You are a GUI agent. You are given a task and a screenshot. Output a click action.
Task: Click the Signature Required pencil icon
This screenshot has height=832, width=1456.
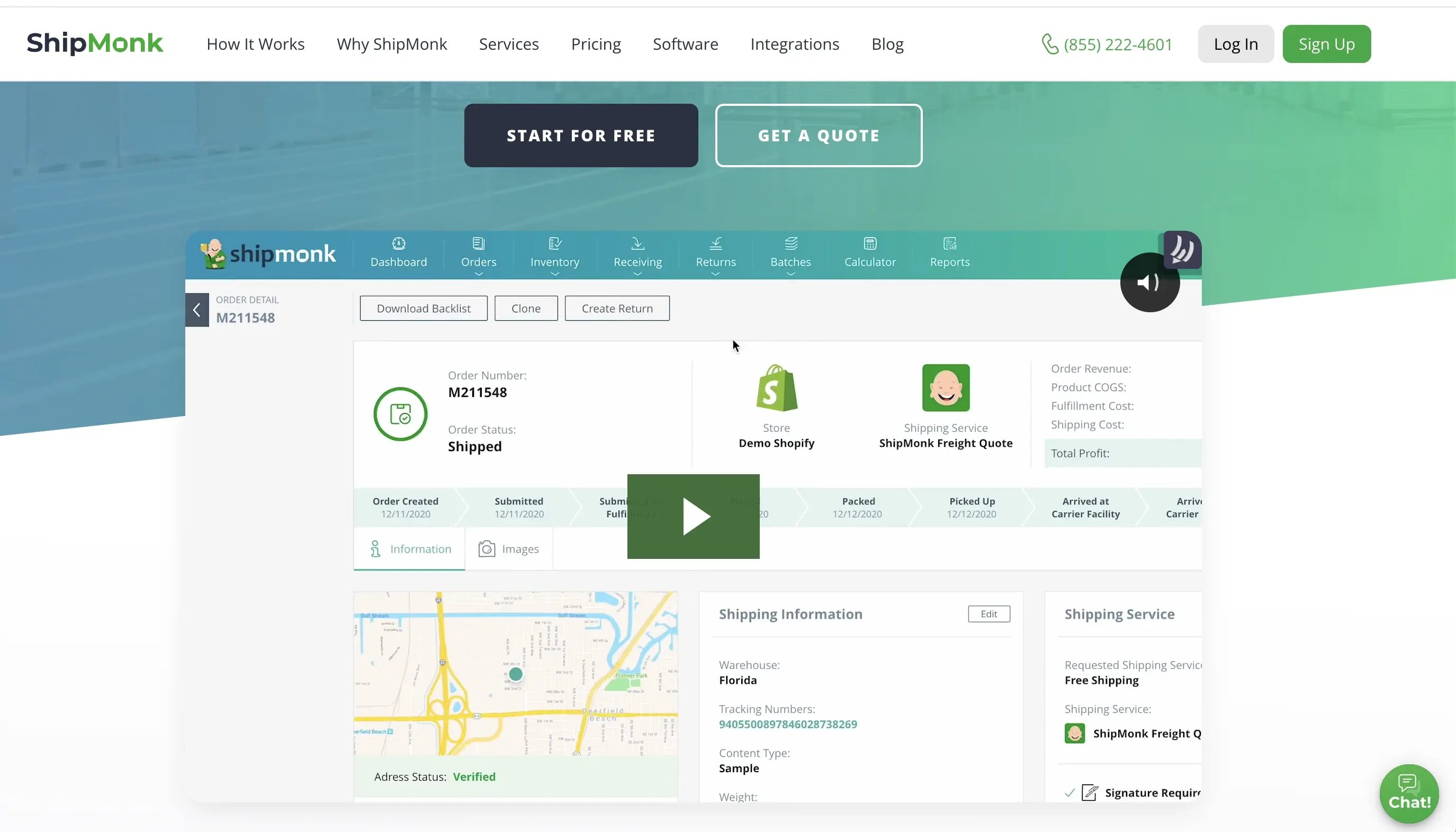[x=1090, y=793]
